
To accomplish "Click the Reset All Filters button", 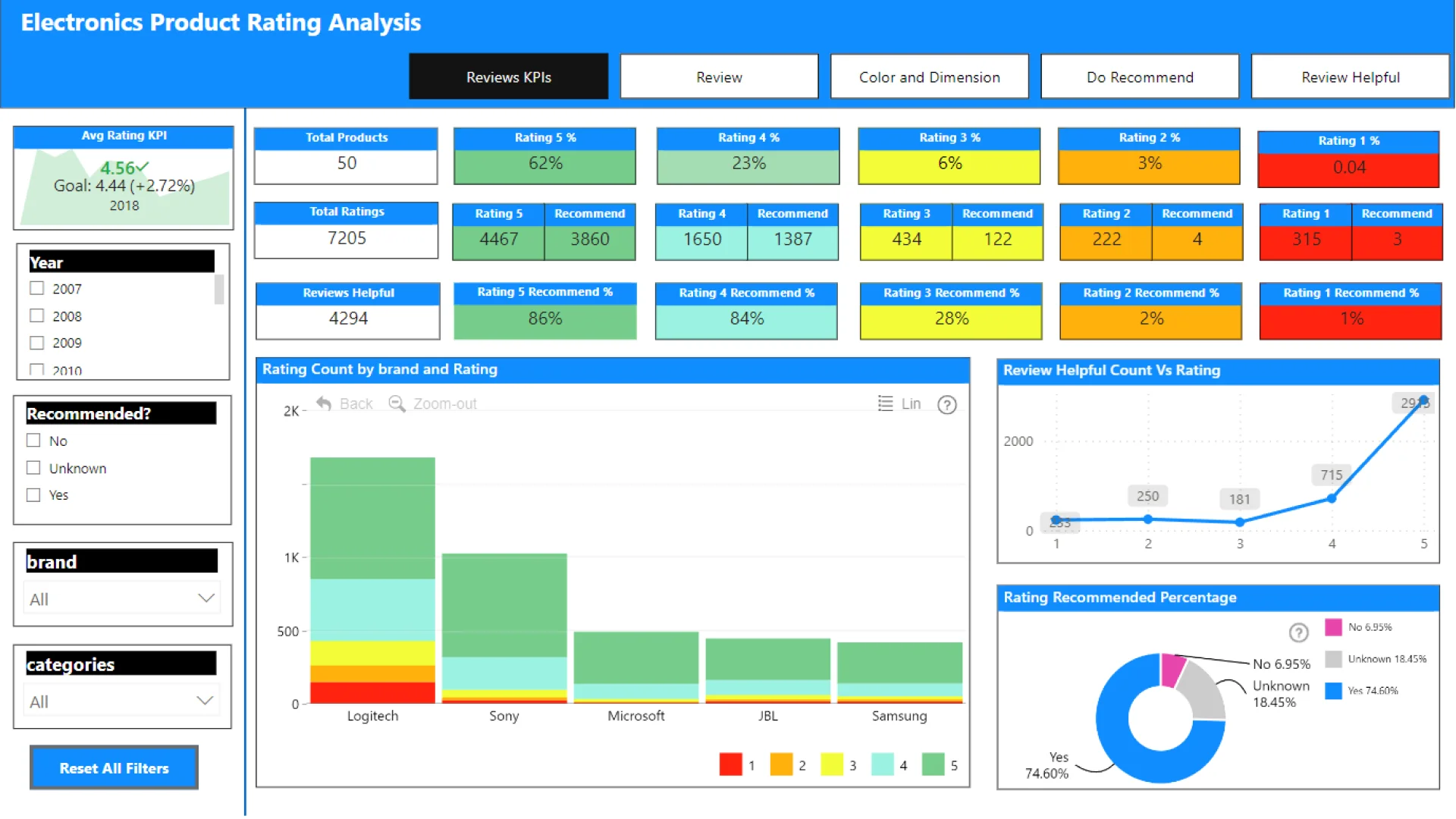I will (114, 767).
